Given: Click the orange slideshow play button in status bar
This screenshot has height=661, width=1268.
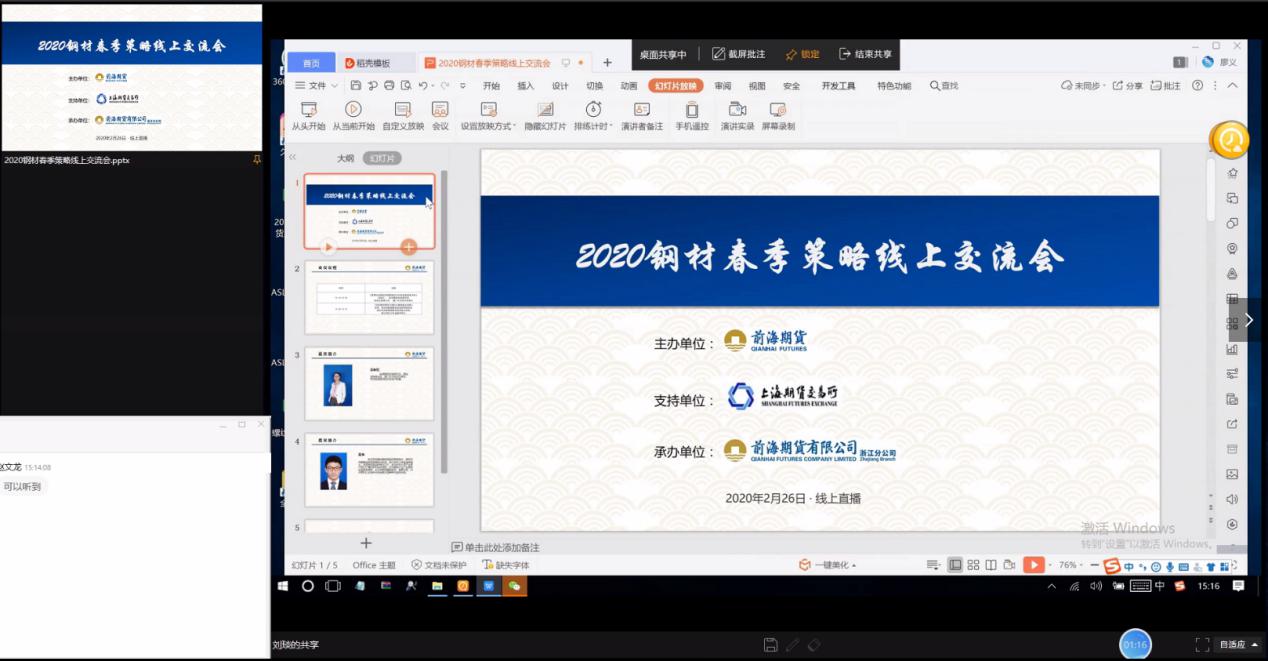Looking at the screenshot, I should coord(1033,565).
